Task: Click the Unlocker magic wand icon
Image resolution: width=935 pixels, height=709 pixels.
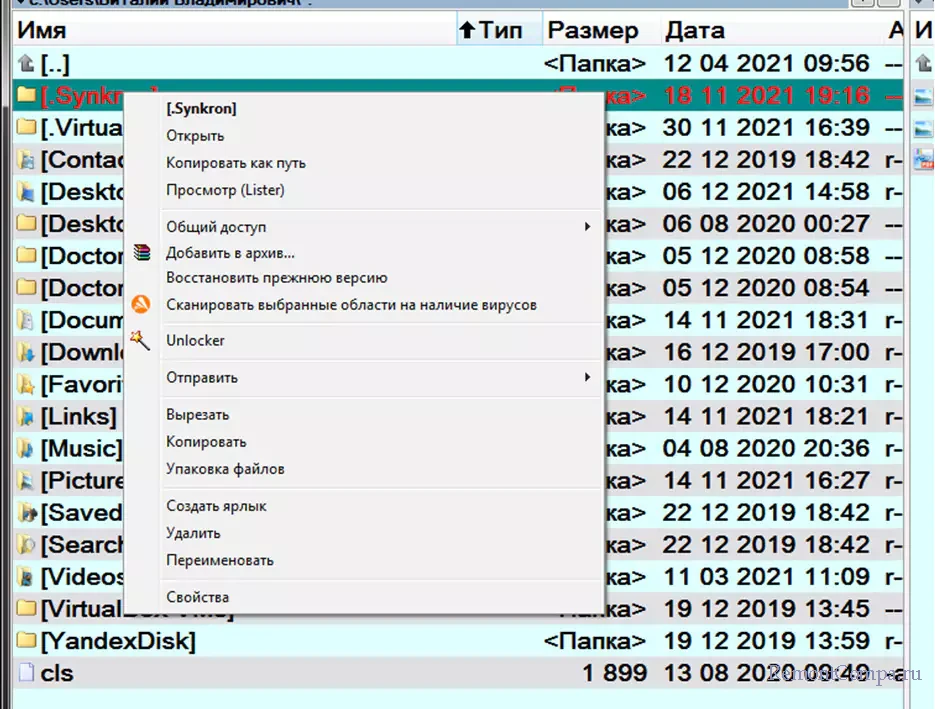Action: (x=142, y=341)
